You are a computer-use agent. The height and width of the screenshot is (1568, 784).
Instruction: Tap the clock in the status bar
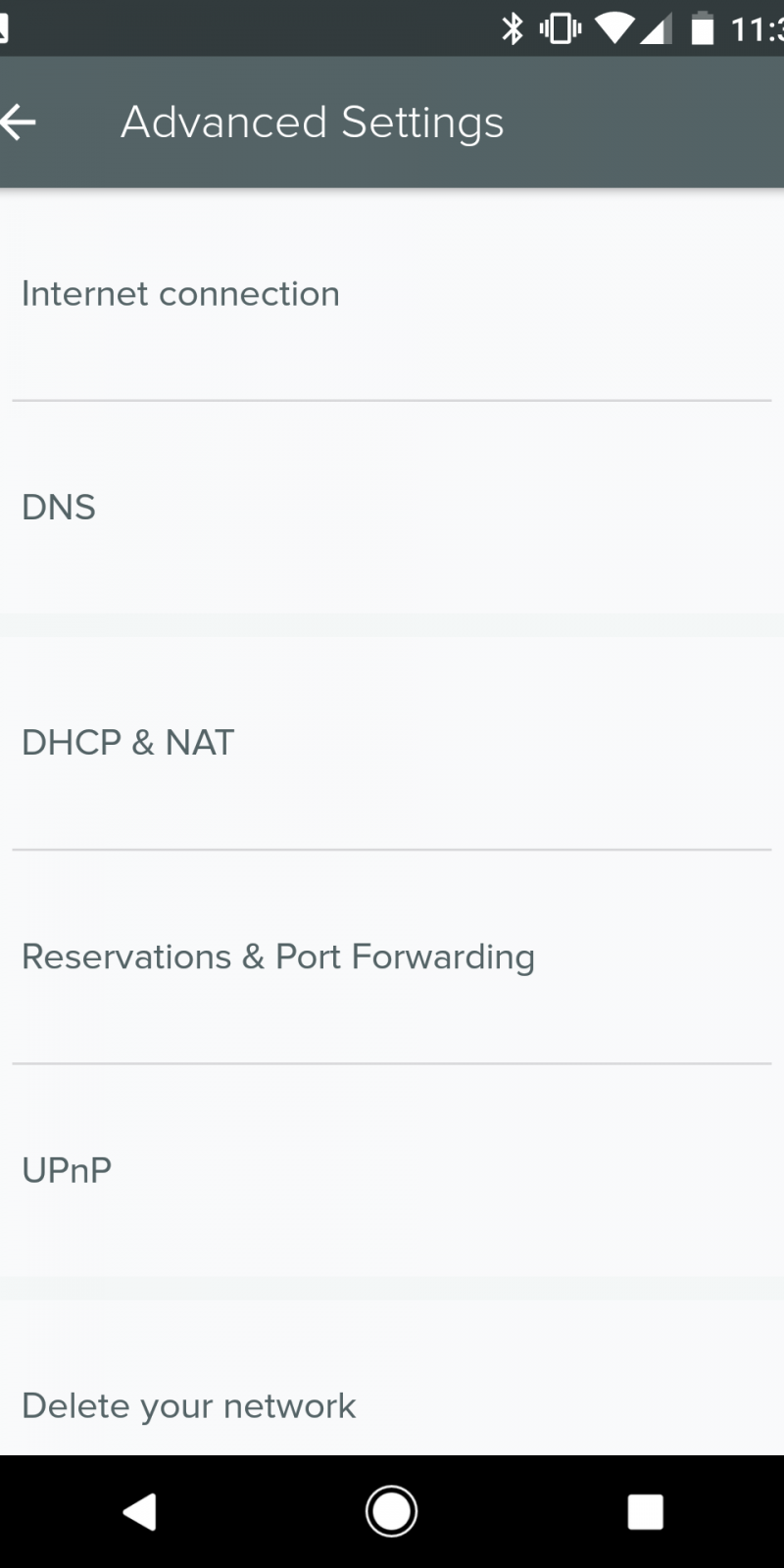(x=757, y=29)
